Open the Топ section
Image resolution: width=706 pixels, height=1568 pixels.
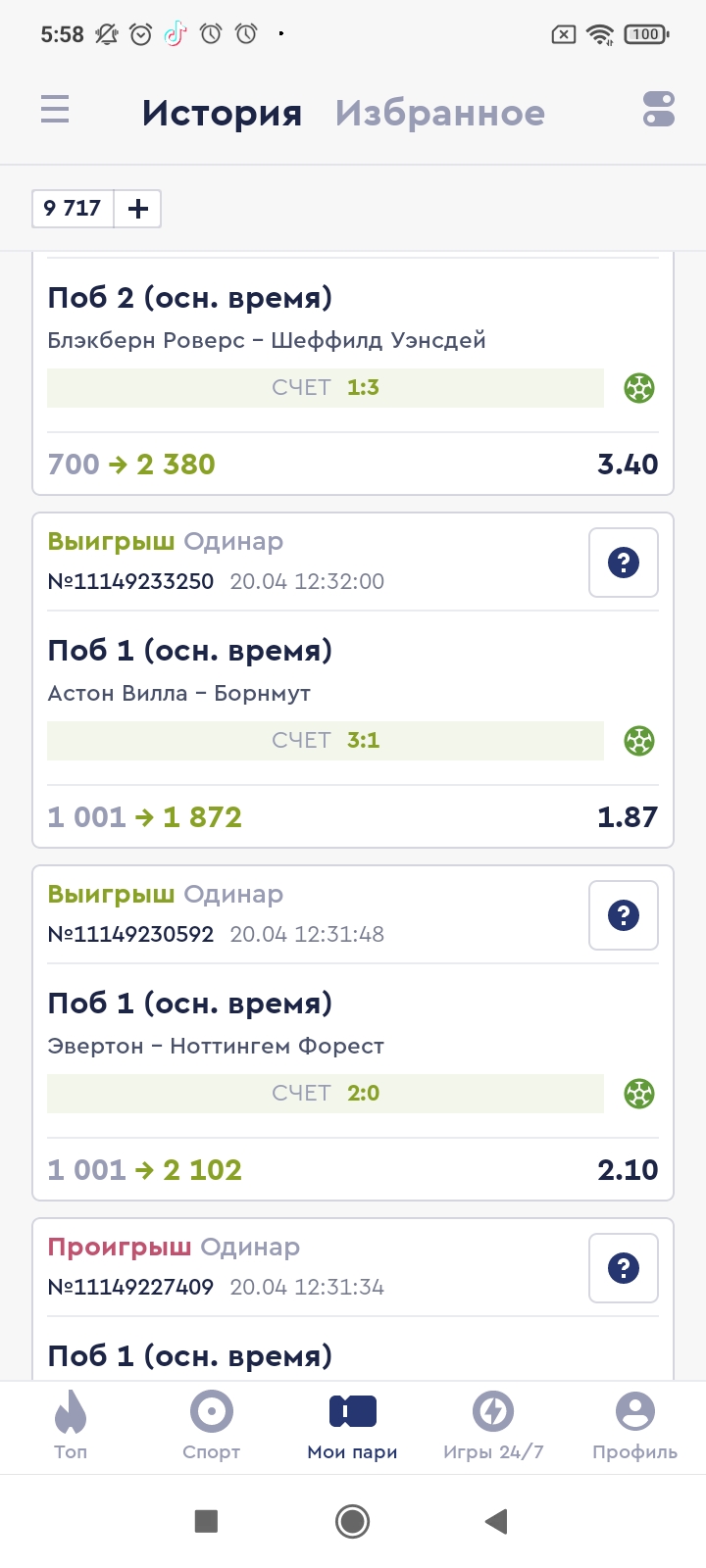coord(71,1425)
